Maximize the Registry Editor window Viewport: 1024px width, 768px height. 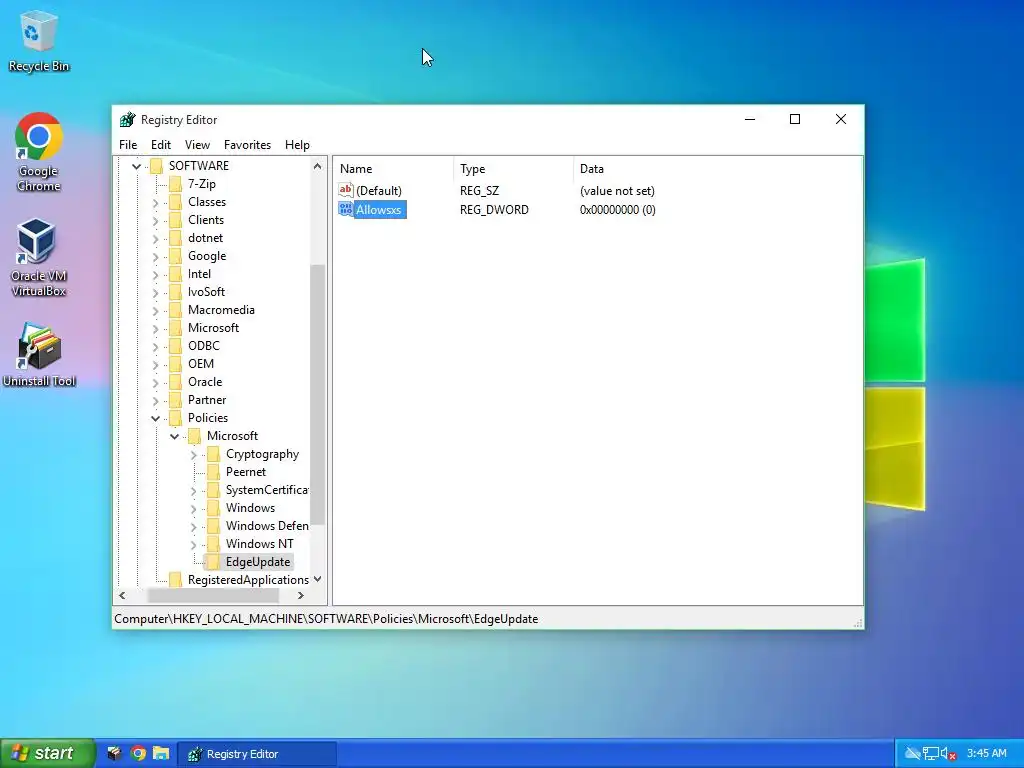[x=795, y=119]
